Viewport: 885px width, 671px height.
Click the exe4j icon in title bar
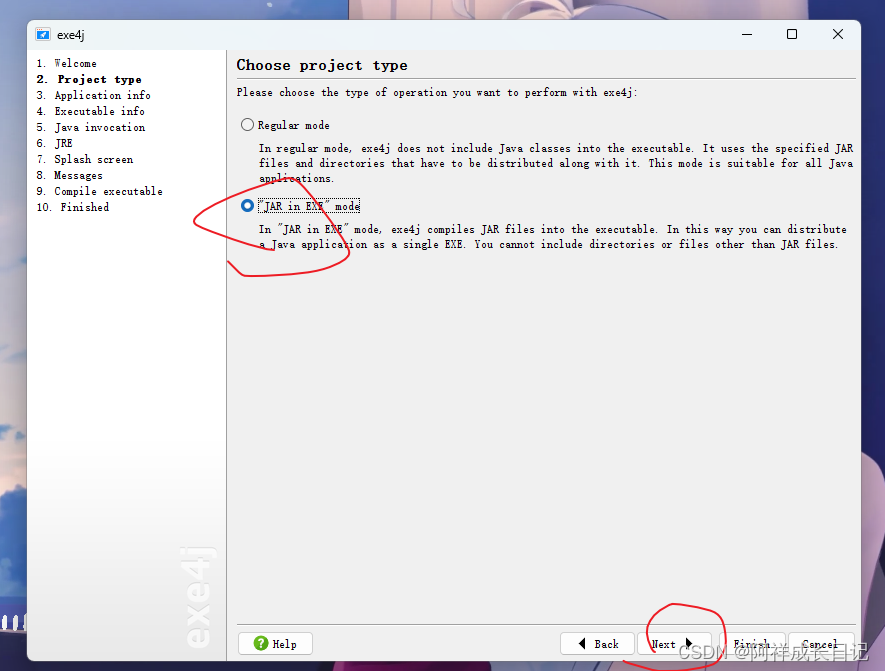(x=43, y=34)
